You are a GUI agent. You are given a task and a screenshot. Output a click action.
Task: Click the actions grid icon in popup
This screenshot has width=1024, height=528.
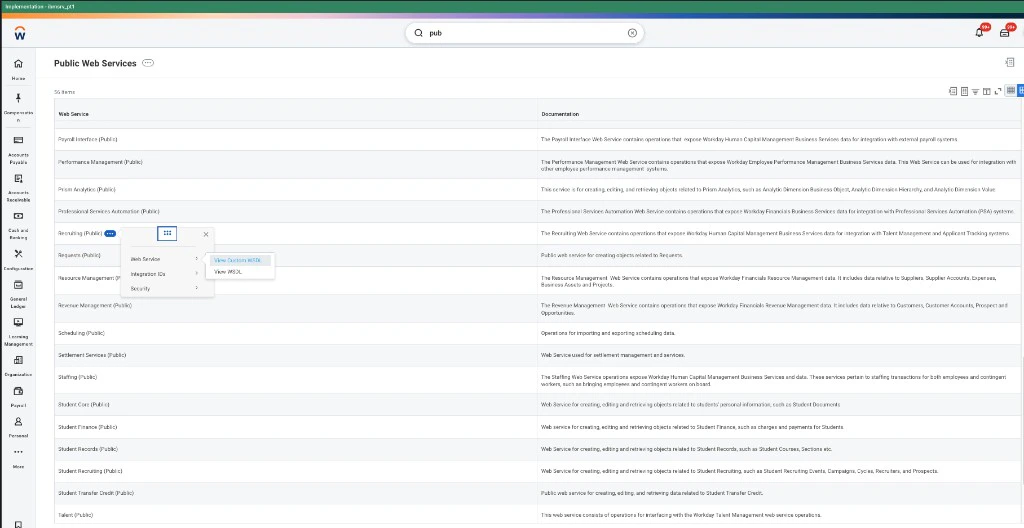point(167,233)
